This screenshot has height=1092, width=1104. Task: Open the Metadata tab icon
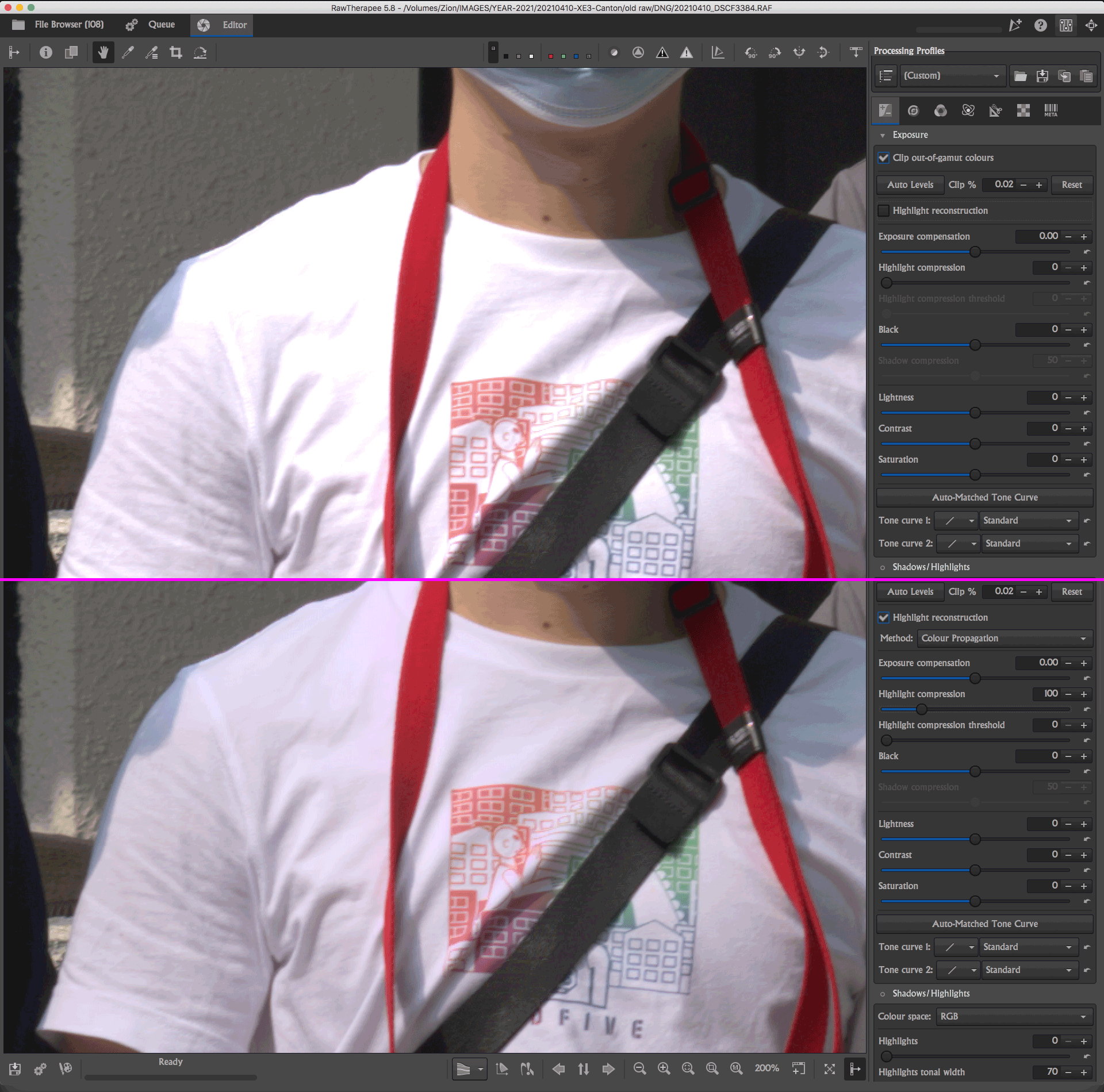coord(1051,110)
